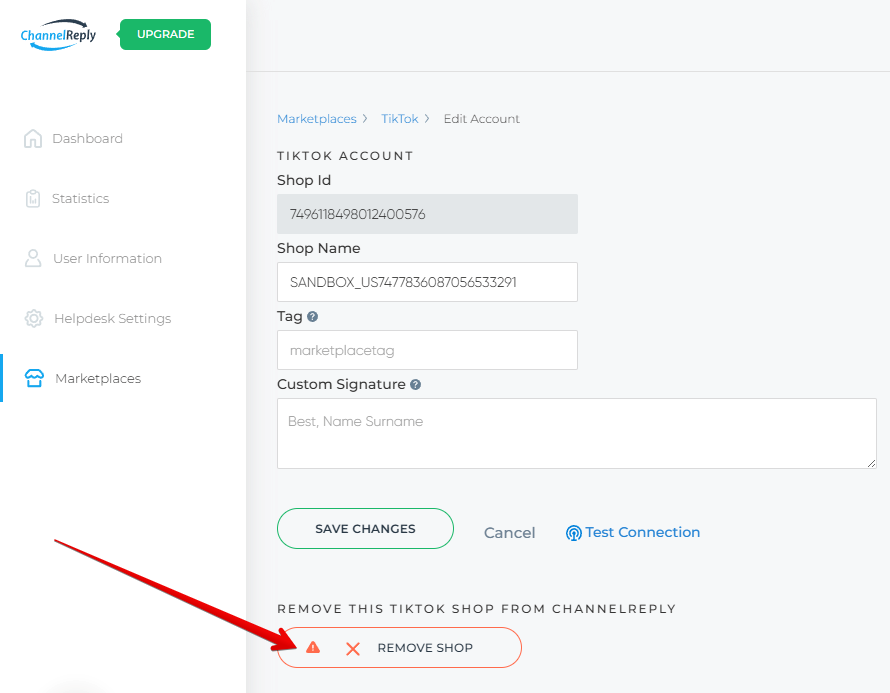Click Test Connection link
The image size is (890, 693).
pyautogui.click(x=642, y=532)
